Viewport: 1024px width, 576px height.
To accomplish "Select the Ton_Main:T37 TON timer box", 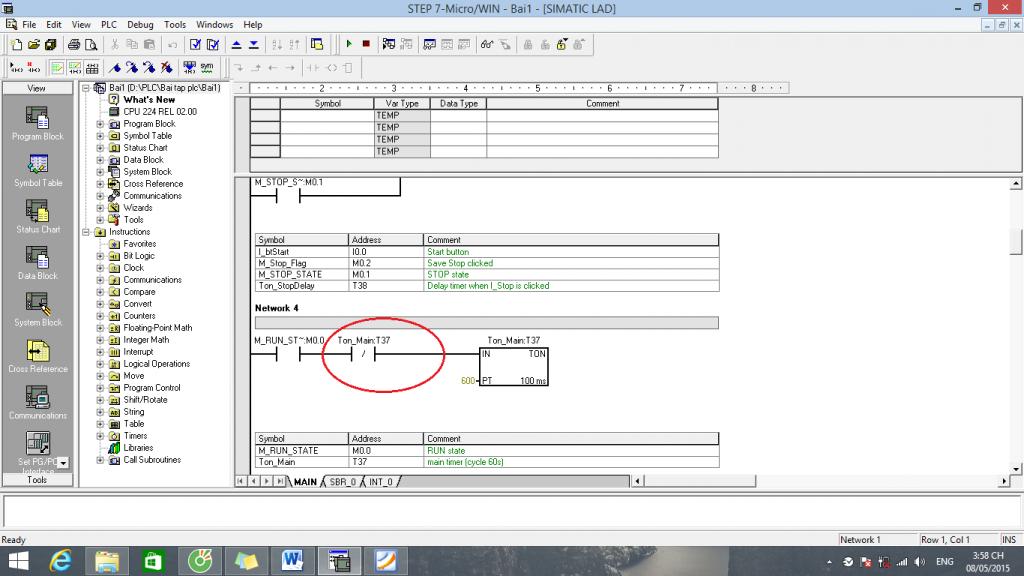I will 514,366.
